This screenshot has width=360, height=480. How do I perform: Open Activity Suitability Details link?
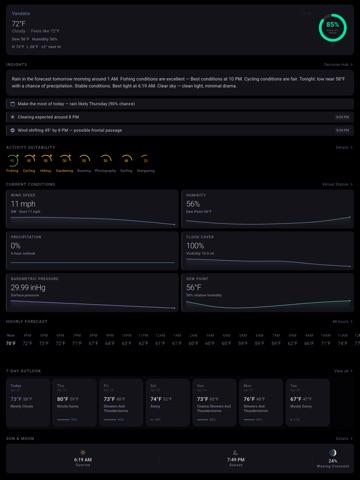pos(344,147)
